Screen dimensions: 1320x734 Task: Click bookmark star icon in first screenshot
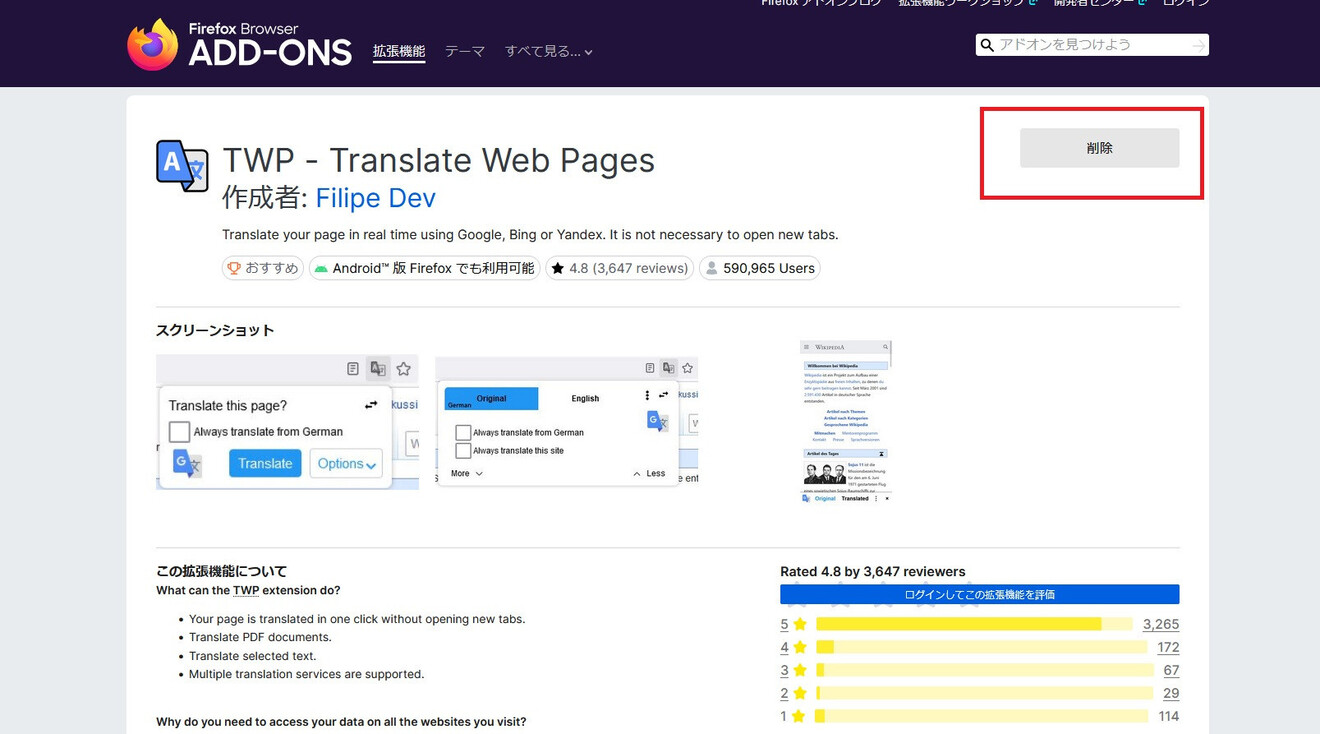pos(403,369)
